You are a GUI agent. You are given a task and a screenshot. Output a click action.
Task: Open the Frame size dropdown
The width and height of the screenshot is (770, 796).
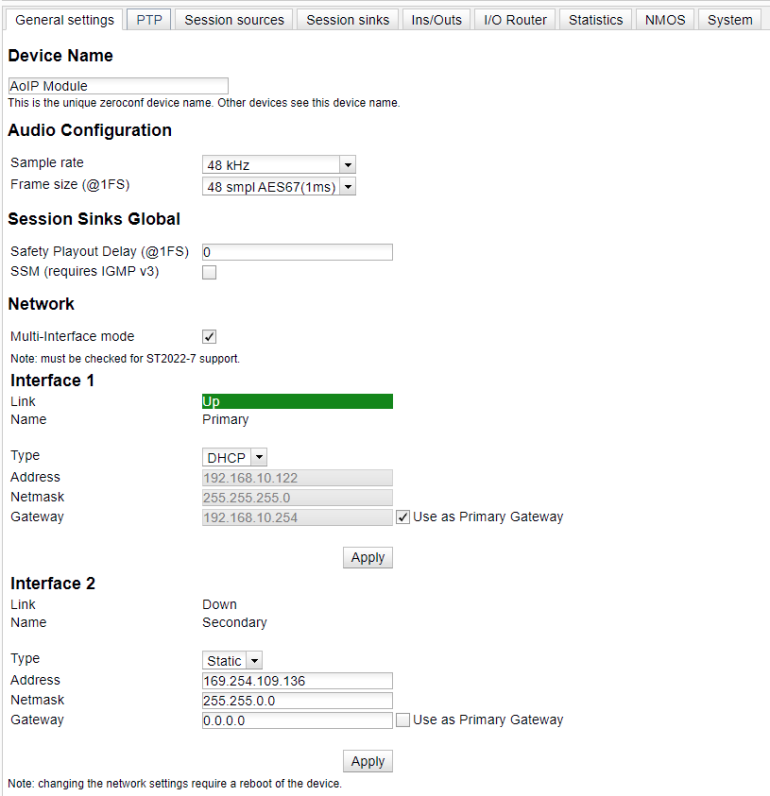tap(279, 187)
